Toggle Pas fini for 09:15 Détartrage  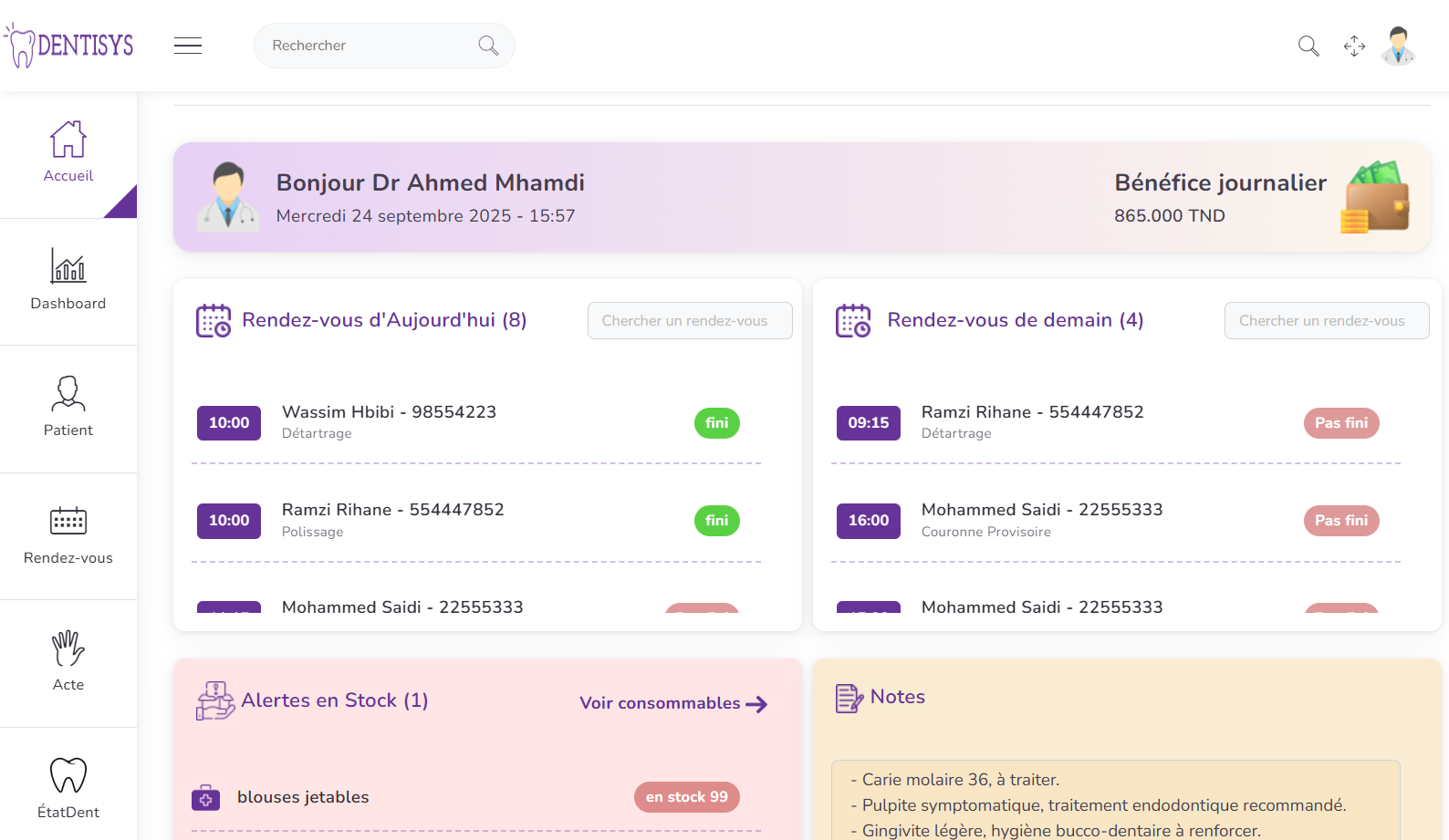[1340, 423]
